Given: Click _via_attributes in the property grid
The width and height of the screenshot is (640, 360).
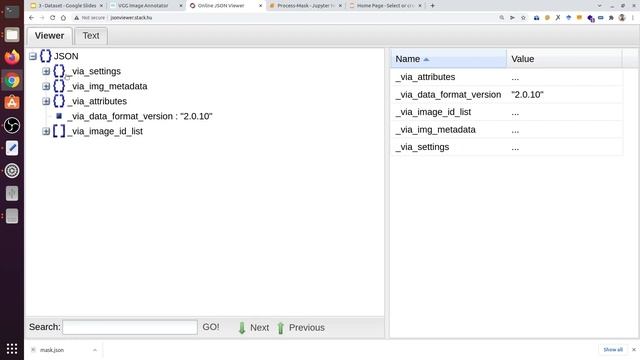Looking at the screenshot, I should point(425,77).
